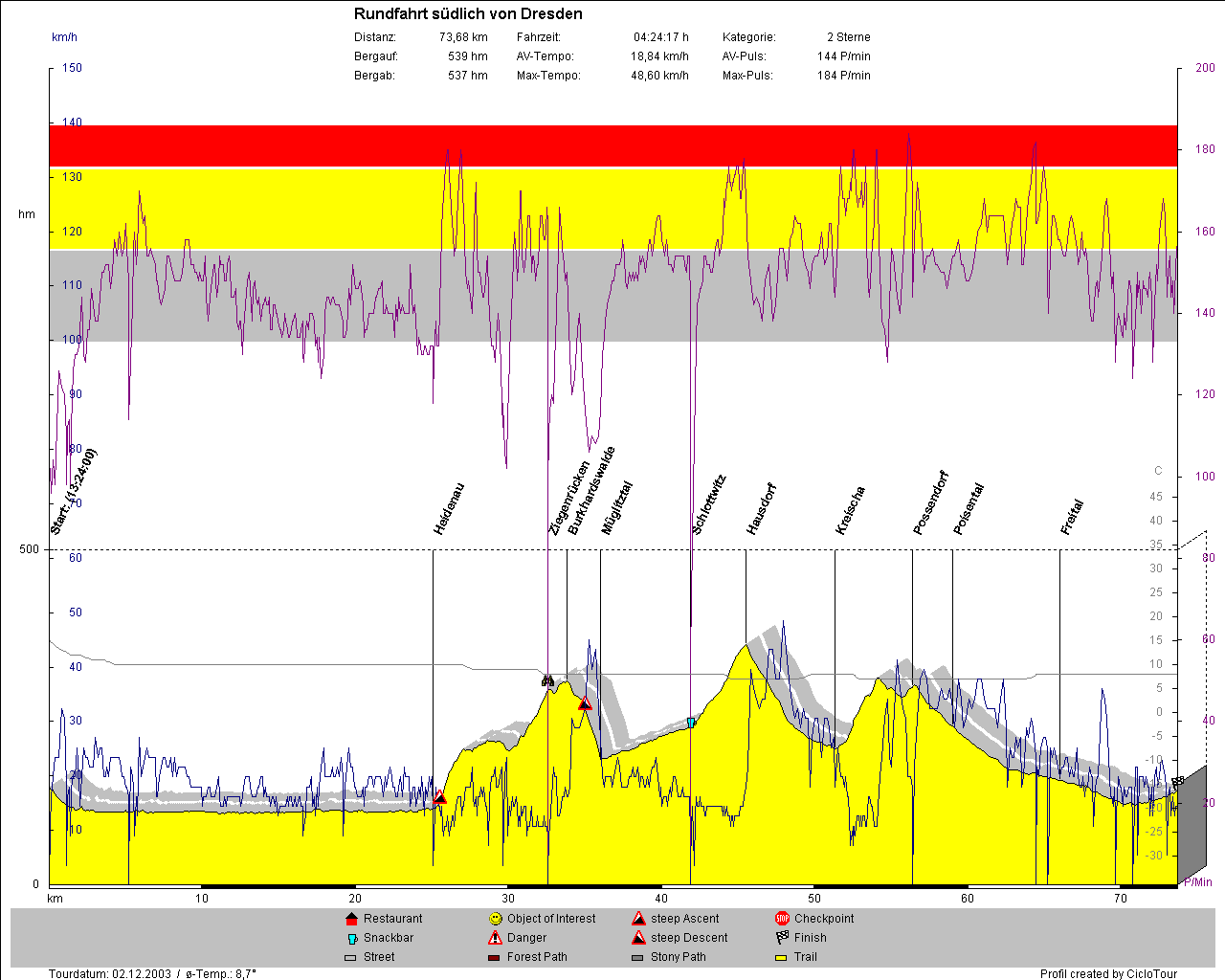Click the Restaurant icon in the legend

tap(350, 919)
